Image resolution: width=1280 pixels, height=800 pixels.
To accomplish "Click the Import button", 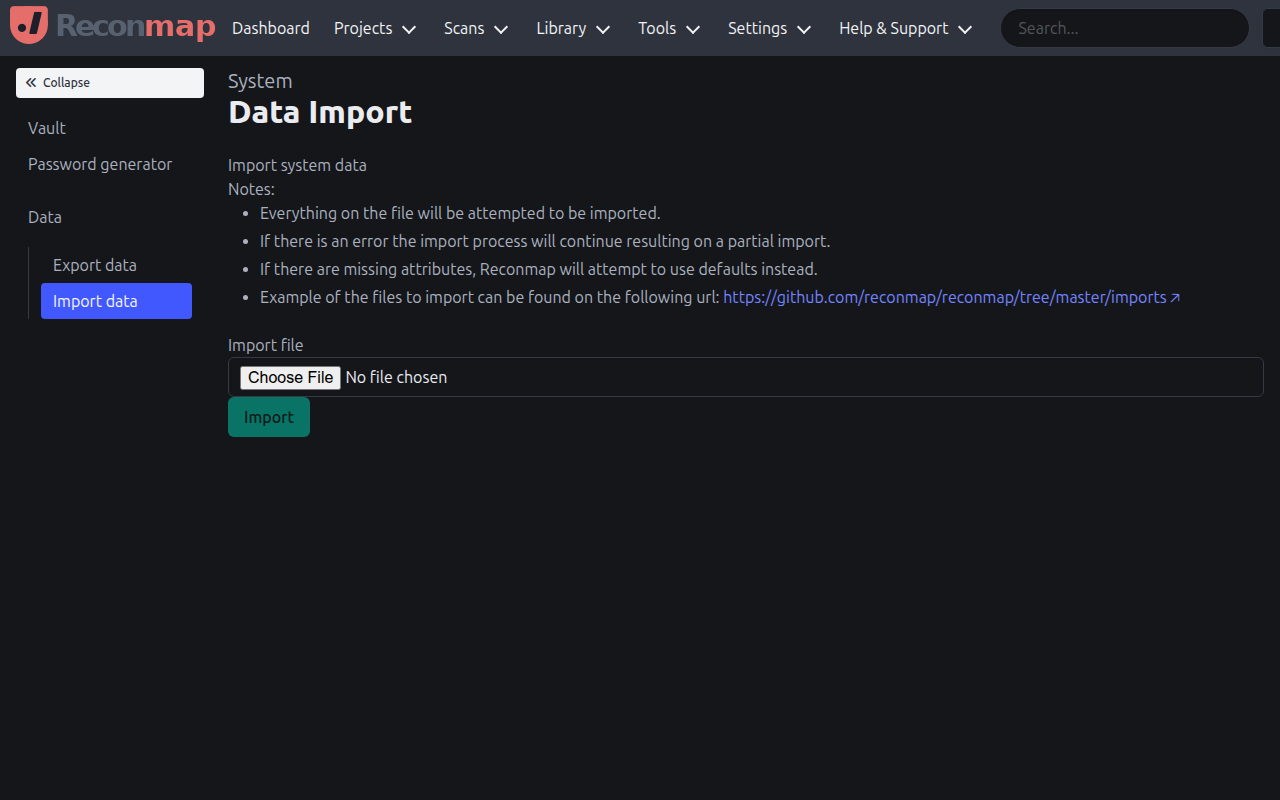I will [x=268, y=417].
